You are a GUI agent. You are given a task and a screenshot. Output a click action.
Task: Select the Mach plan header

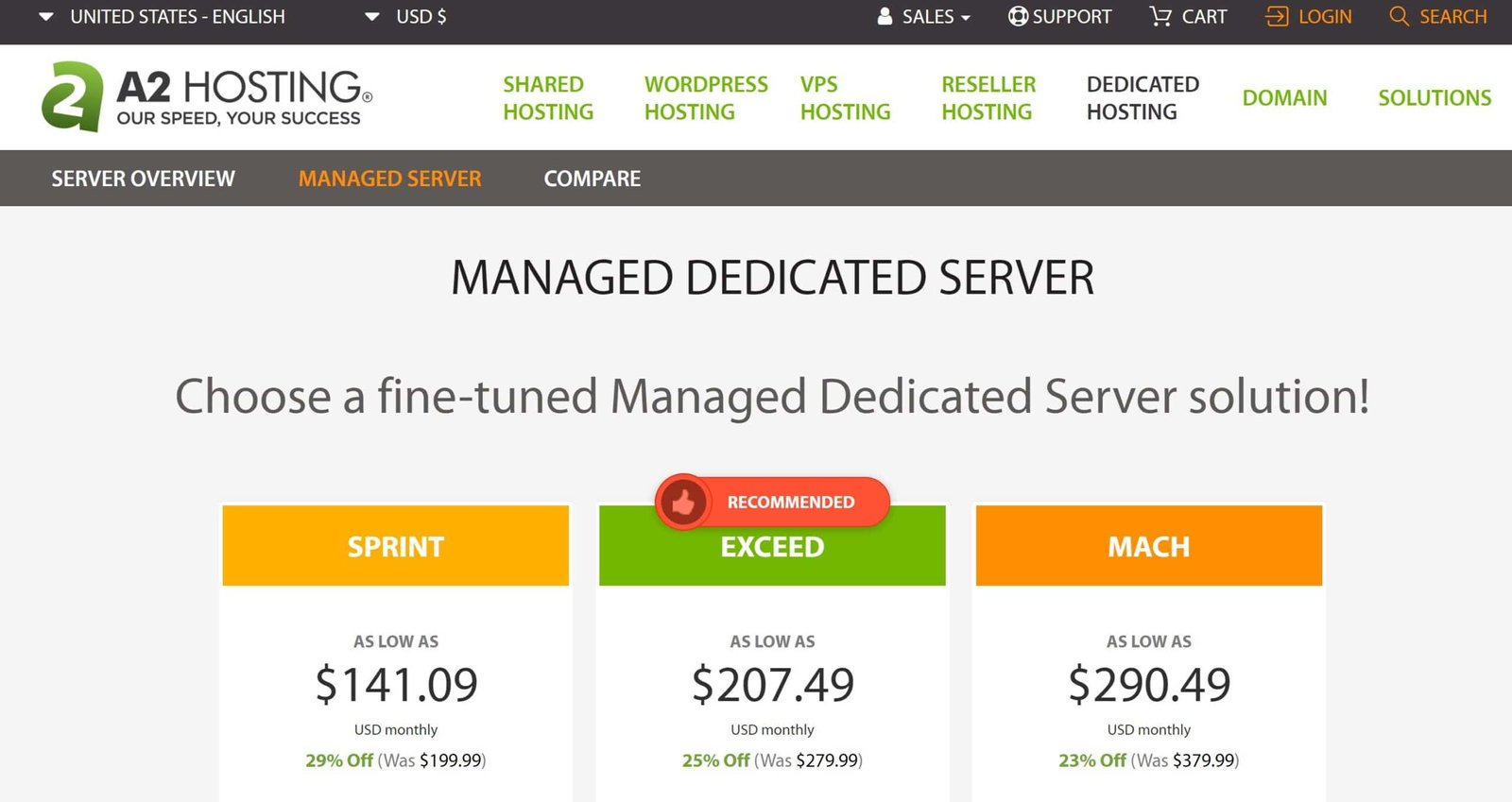[1149, 545]
